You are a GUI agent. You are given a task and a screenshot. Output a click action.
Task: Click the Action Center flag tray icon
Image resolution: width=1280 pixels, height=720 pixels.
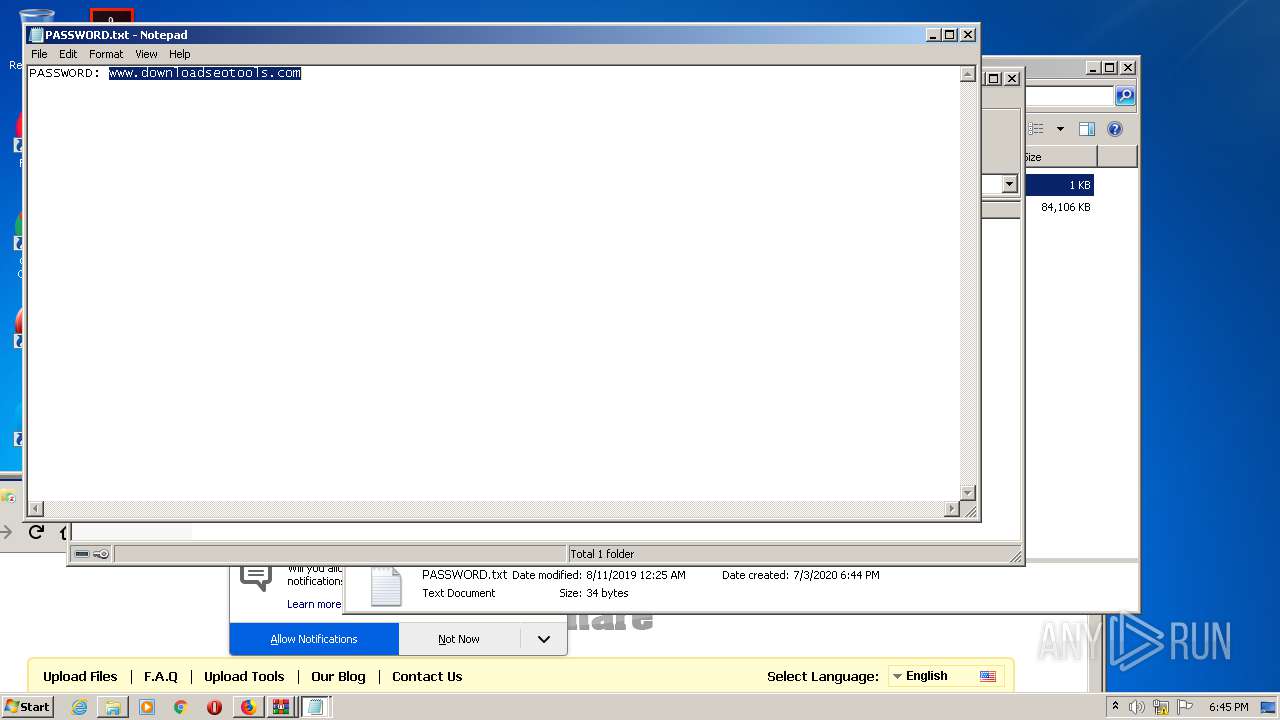(1185, 707)
